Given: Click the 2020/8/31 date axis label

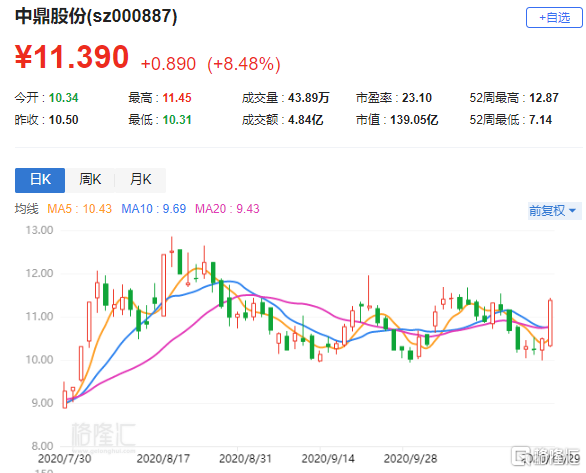Looking at the screenshot, I should [x=245, y=459].
